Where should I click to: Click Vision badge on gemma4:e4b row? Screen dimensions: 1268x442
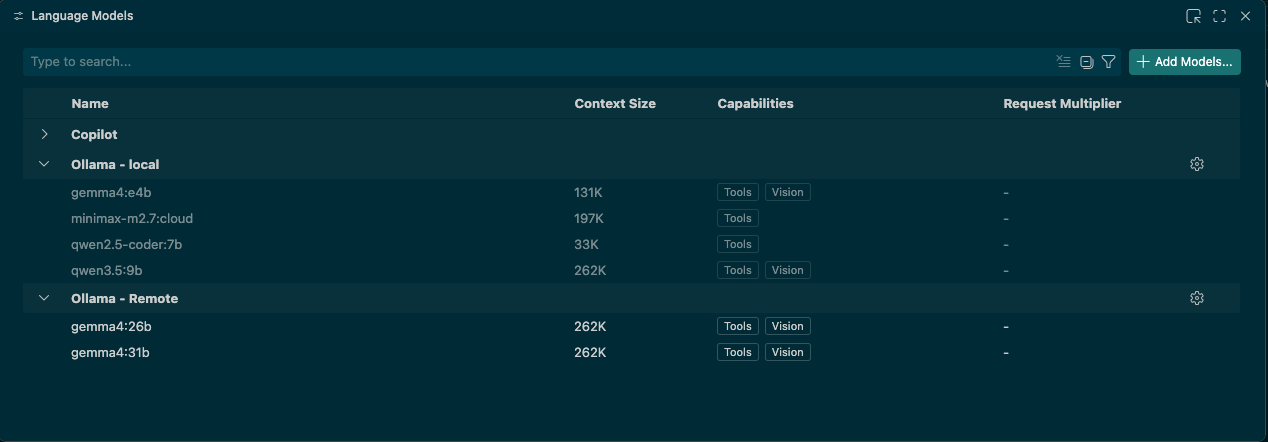(788, 192)
